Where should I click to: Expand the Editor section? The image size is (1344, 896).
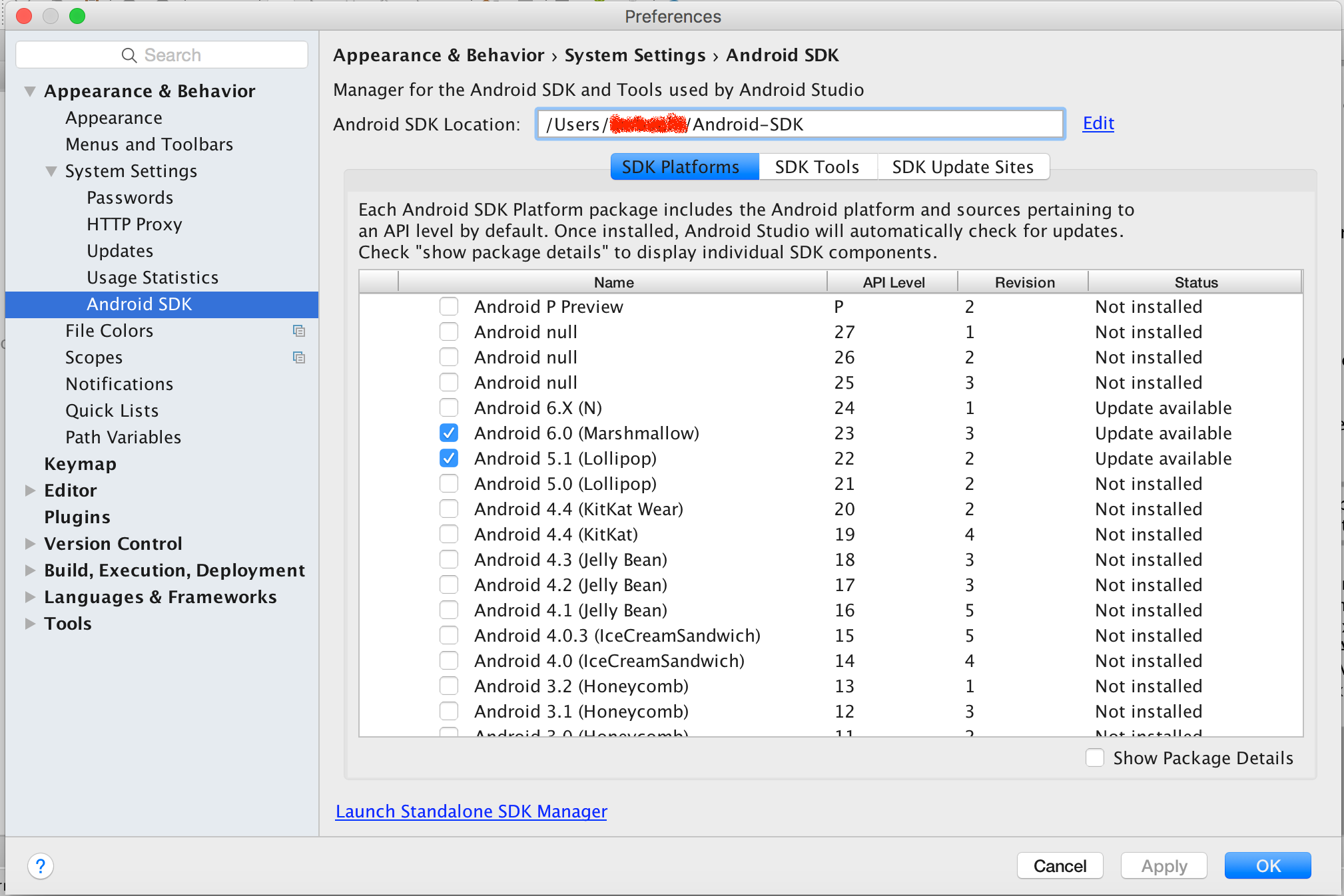[x=30, y=491]
